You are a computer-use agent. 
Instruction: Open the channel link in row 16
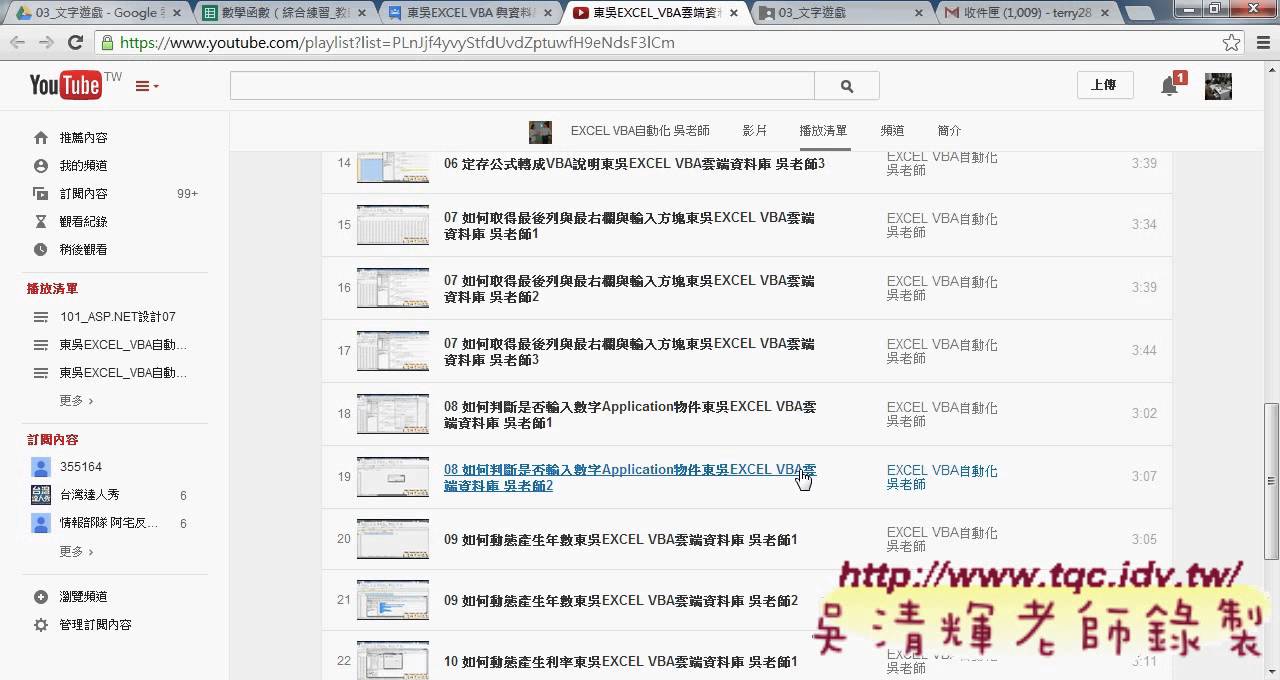(942, 289)
